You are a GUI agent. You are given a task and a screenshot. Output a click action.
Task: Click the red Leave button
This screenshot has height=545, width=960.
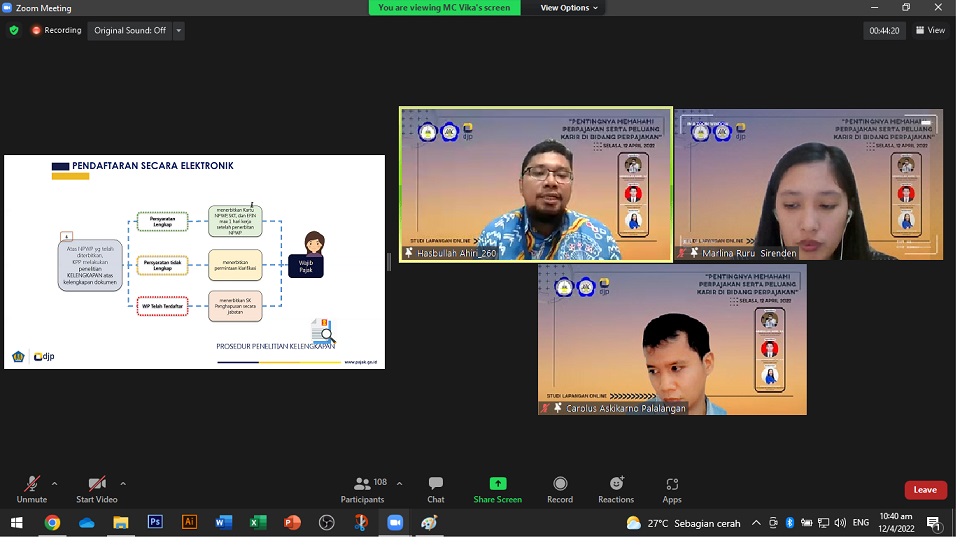925,490
